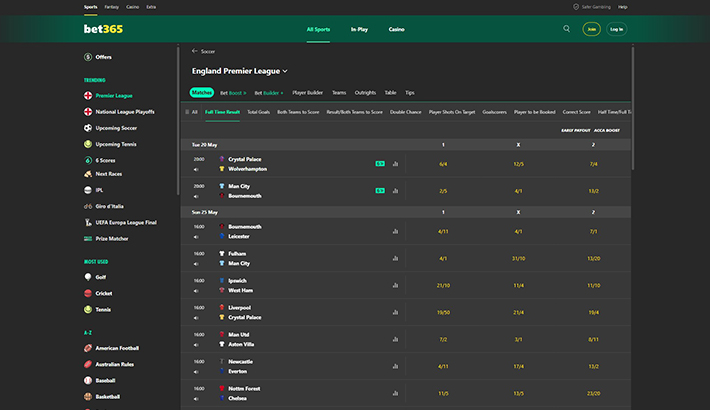Toggle sound icon for Man Utd v Aston Villa

(196, 345)
